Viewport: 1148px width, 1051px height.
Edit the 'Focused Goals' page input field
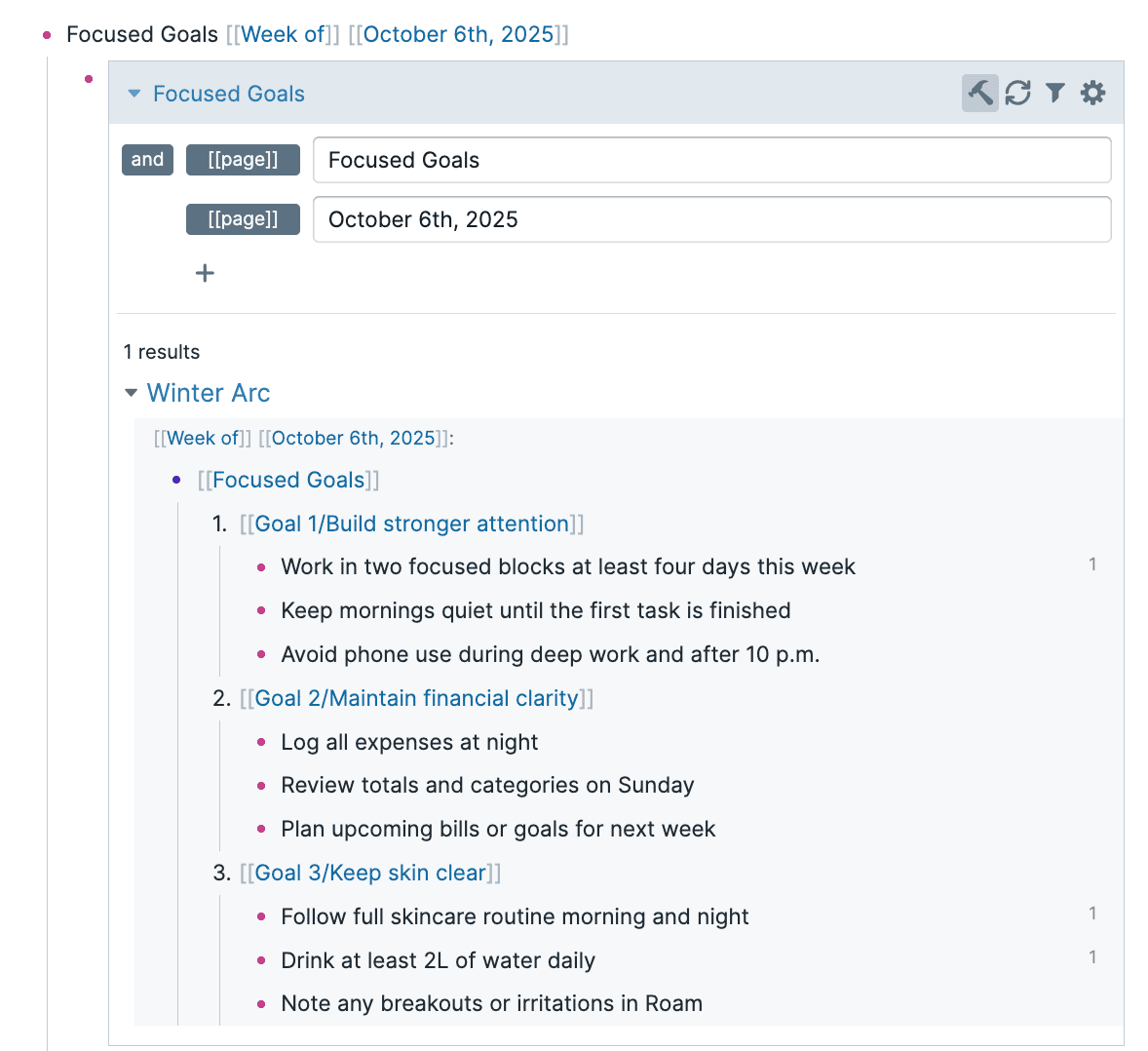711,160
